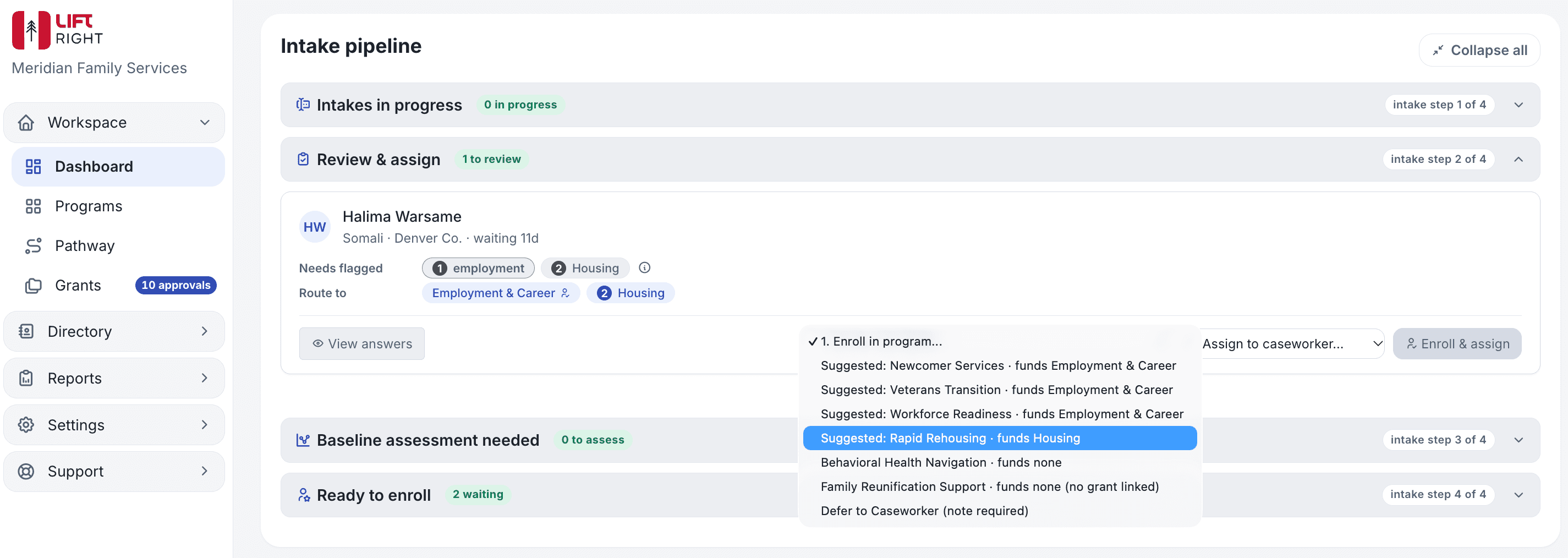Click the info icon beside Housing need
Viewport: 1568px width, 558px height.
(x=645, y=268)
